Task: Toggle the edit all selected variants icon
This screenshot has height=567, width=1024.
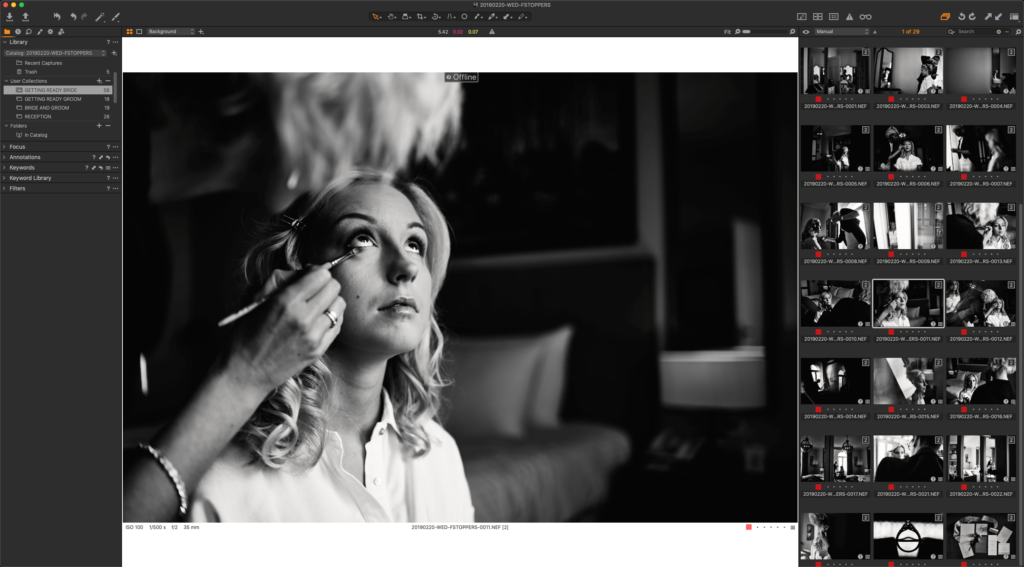Action: tap(945, 16)
